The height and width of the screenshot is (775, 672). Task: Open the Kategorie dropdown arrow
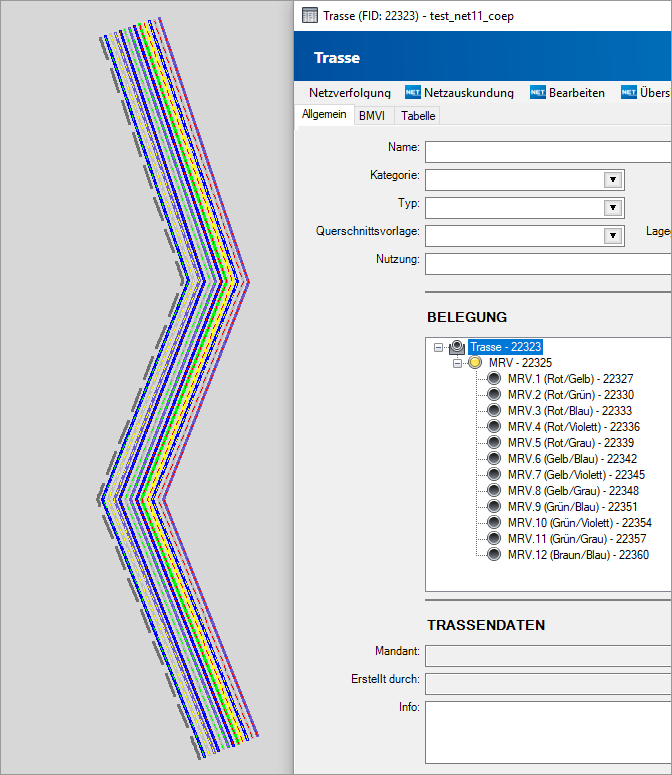point(613,180)
